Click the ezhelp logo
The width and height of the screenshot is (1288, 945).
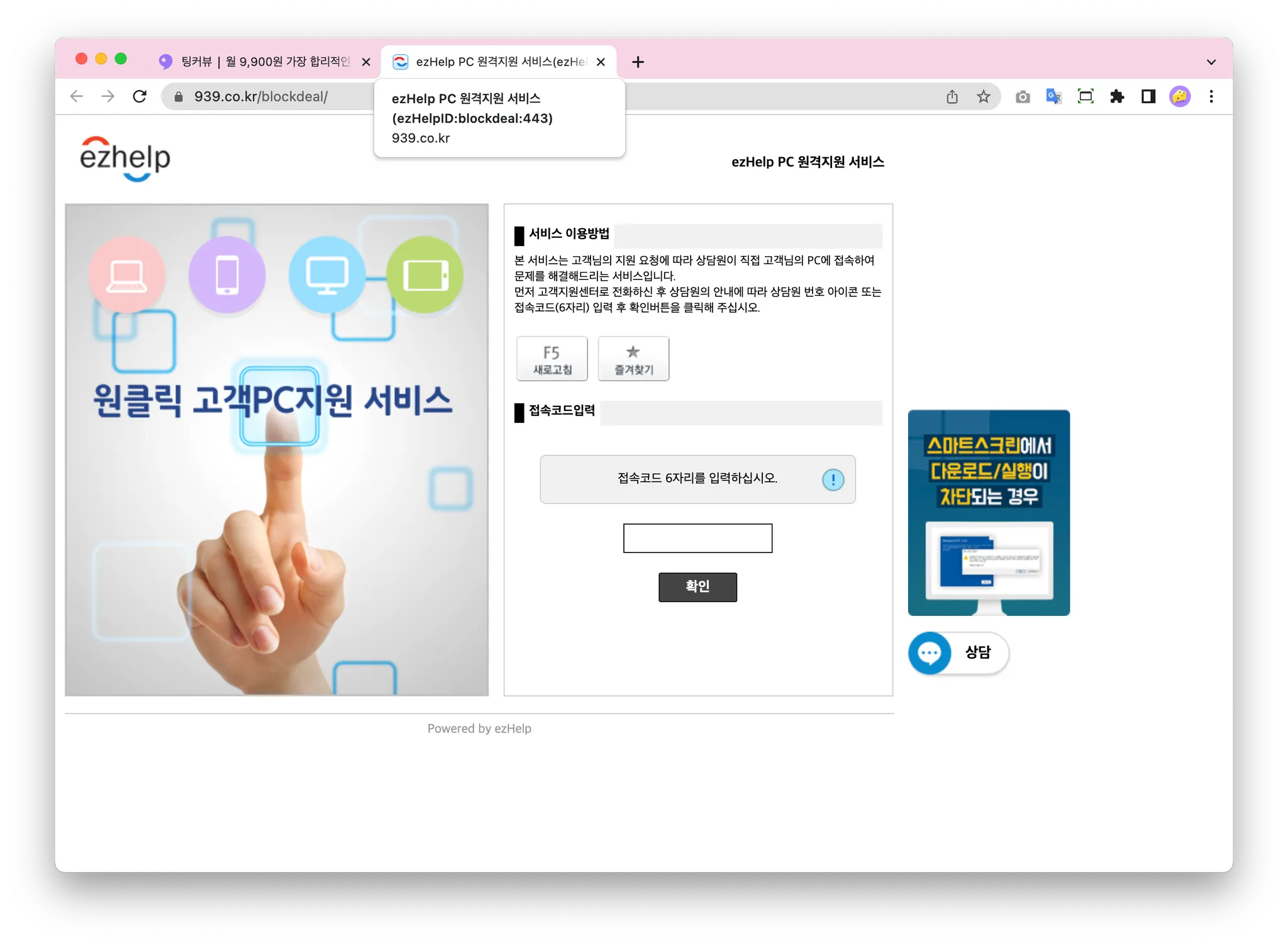point(125,158)
